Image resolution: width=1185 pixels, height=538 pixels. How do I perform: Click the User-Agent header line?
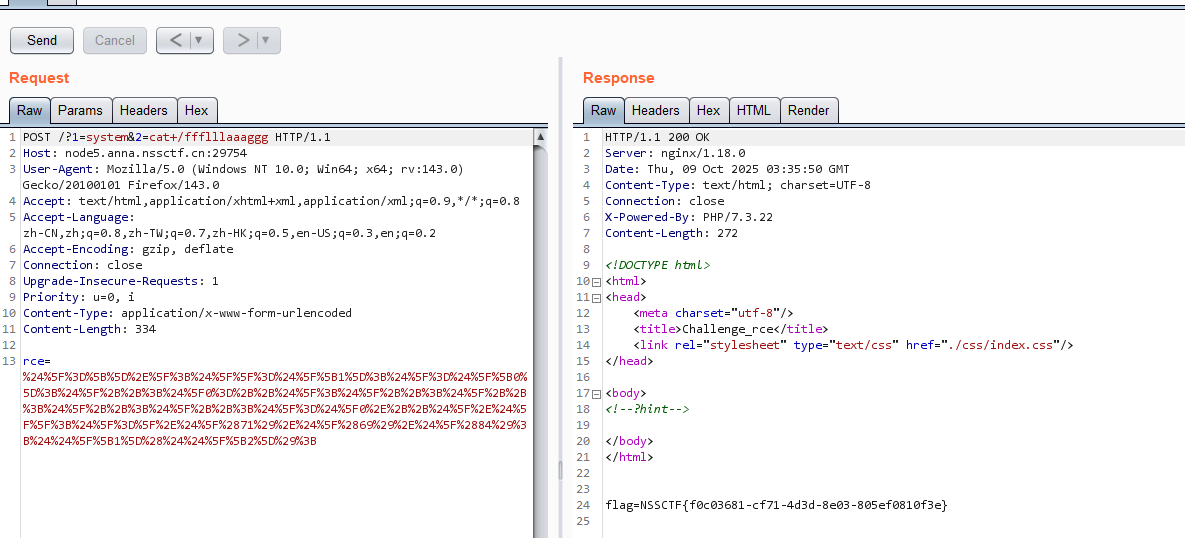(x=243, y=177)
